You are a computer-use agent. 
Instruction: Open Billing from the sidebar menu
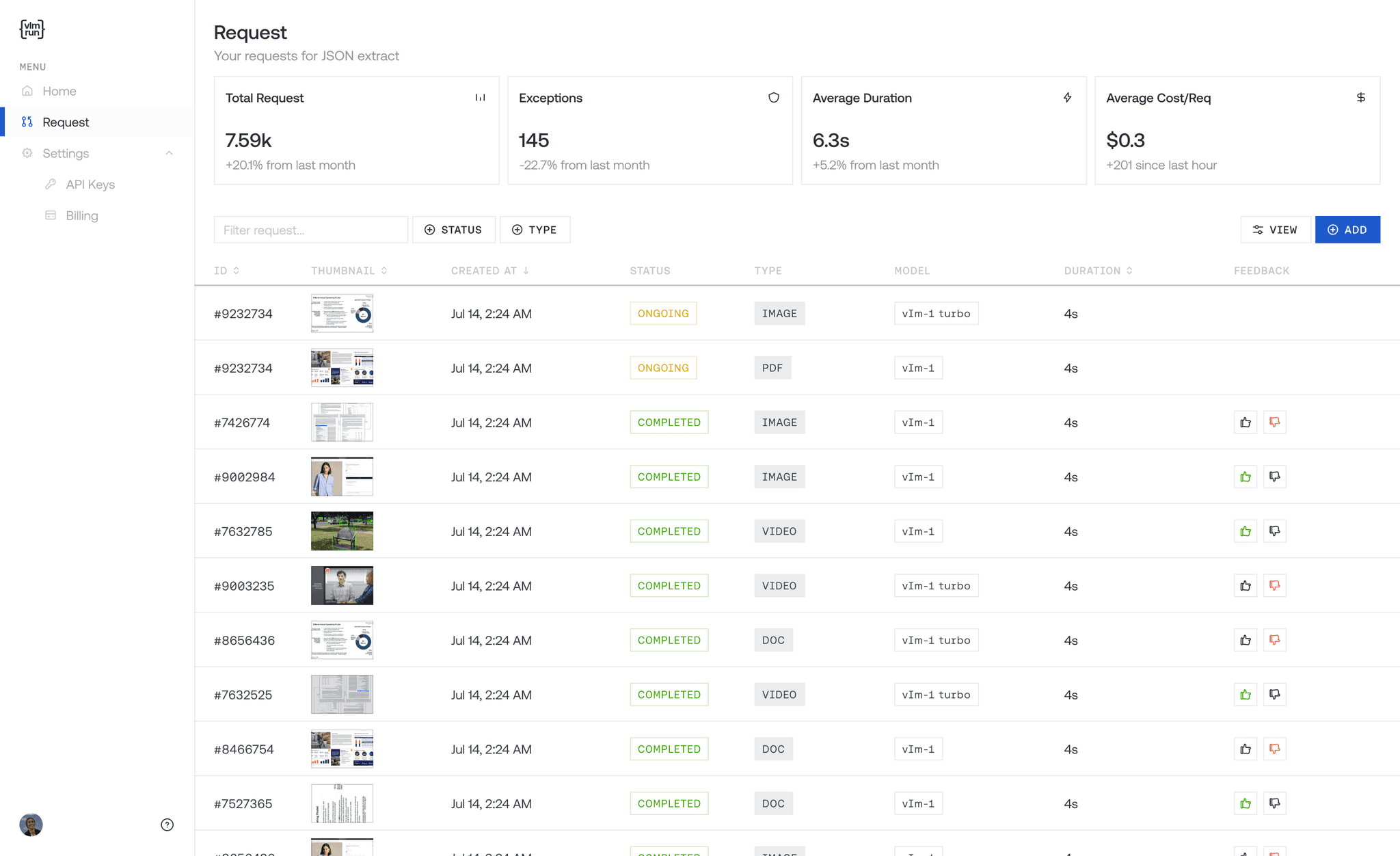pos(81,215)
